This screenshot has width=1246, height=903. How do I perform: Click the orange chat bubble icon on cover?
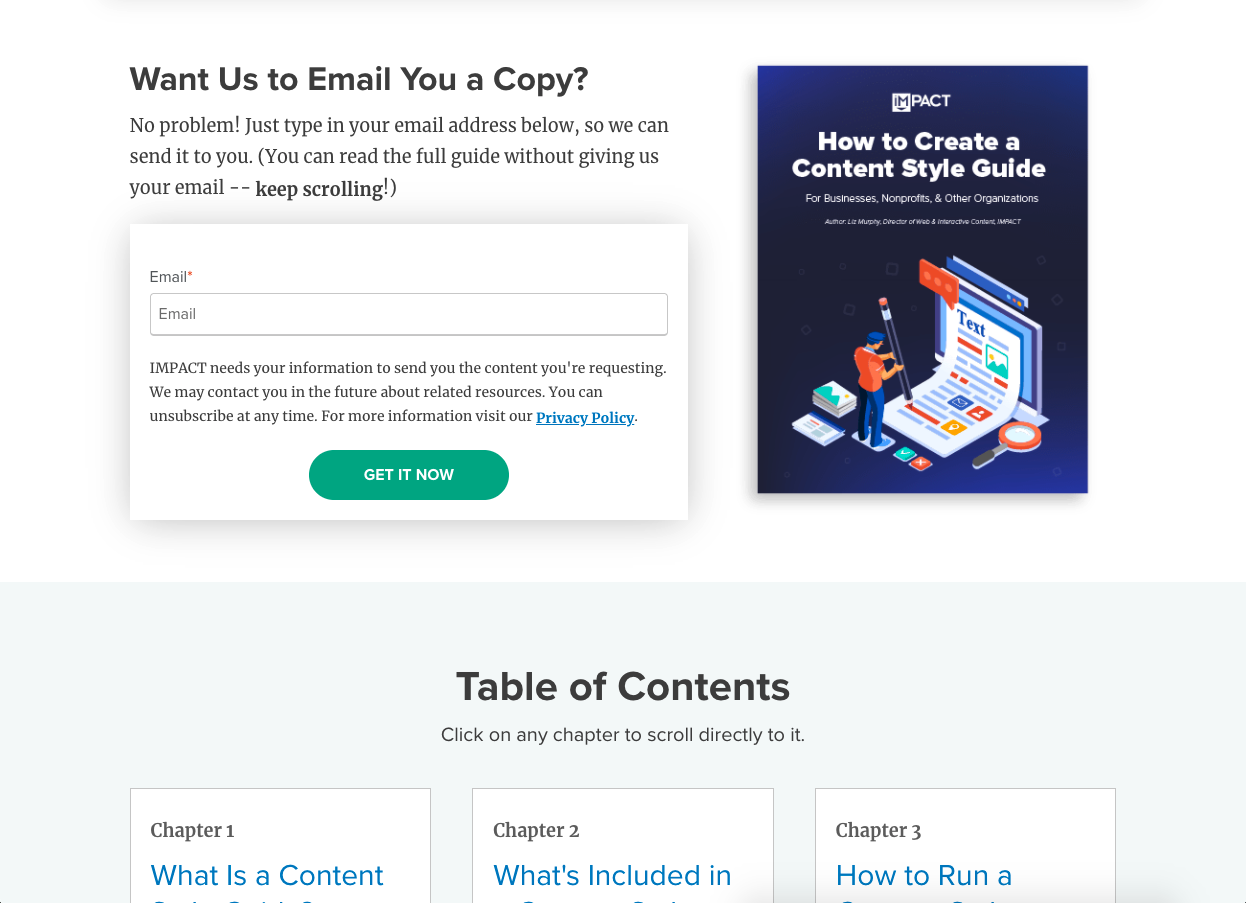pyautogui.click(x=939, y=280)
